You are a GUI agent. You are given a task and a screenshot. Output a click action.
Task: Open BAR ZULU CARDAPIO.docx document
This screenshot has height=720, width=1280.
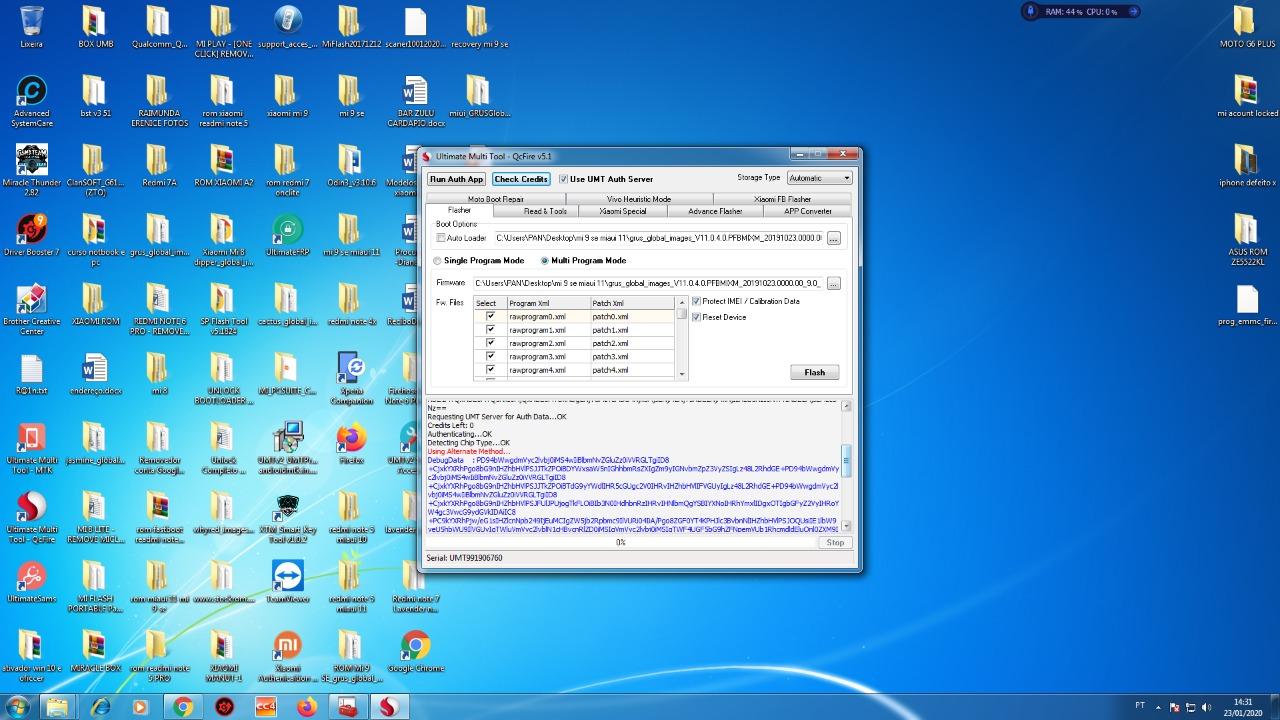[418, 102]
